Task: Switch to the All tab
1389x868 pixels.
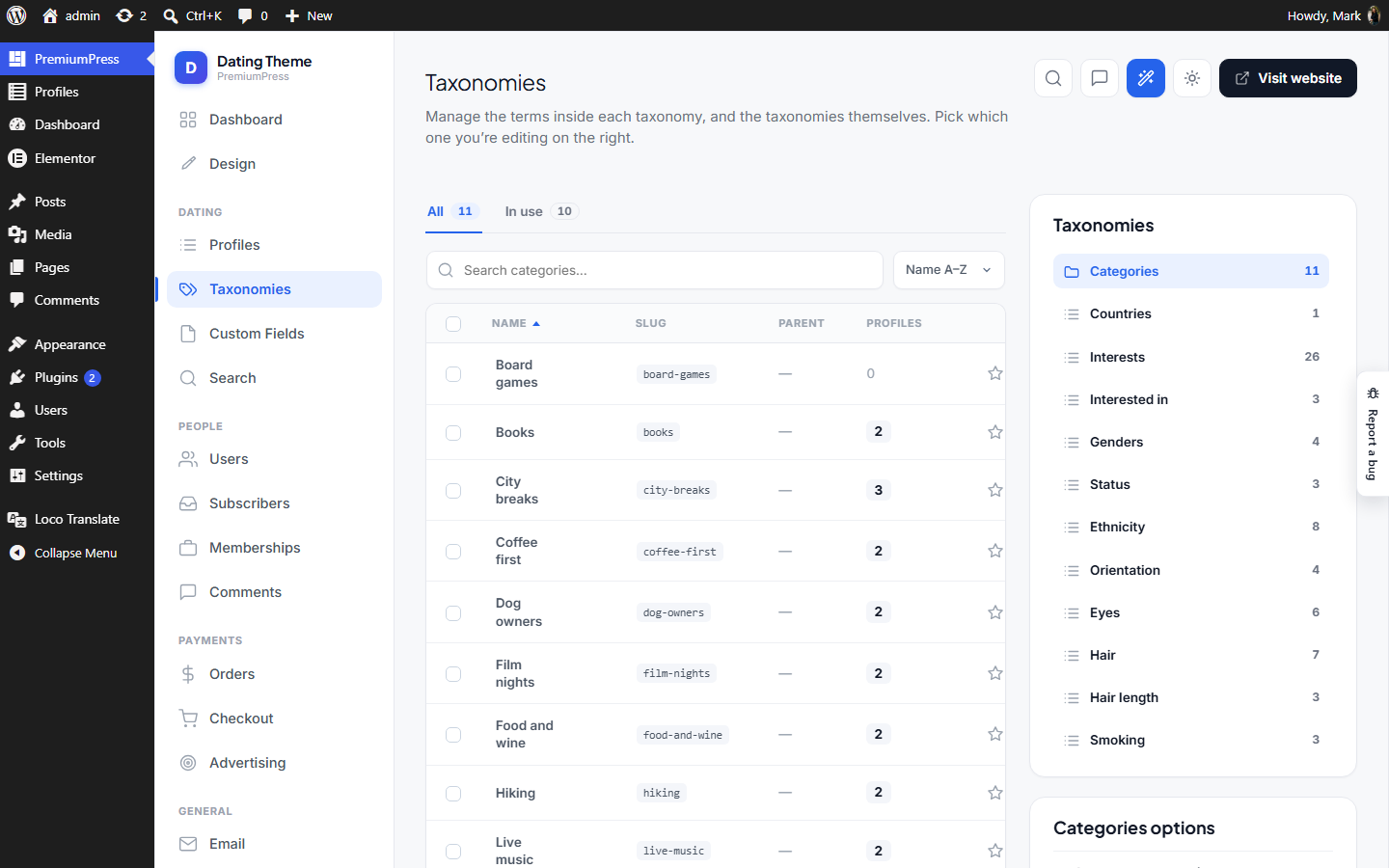Action: pyautogui.click(x=452, y=211)
